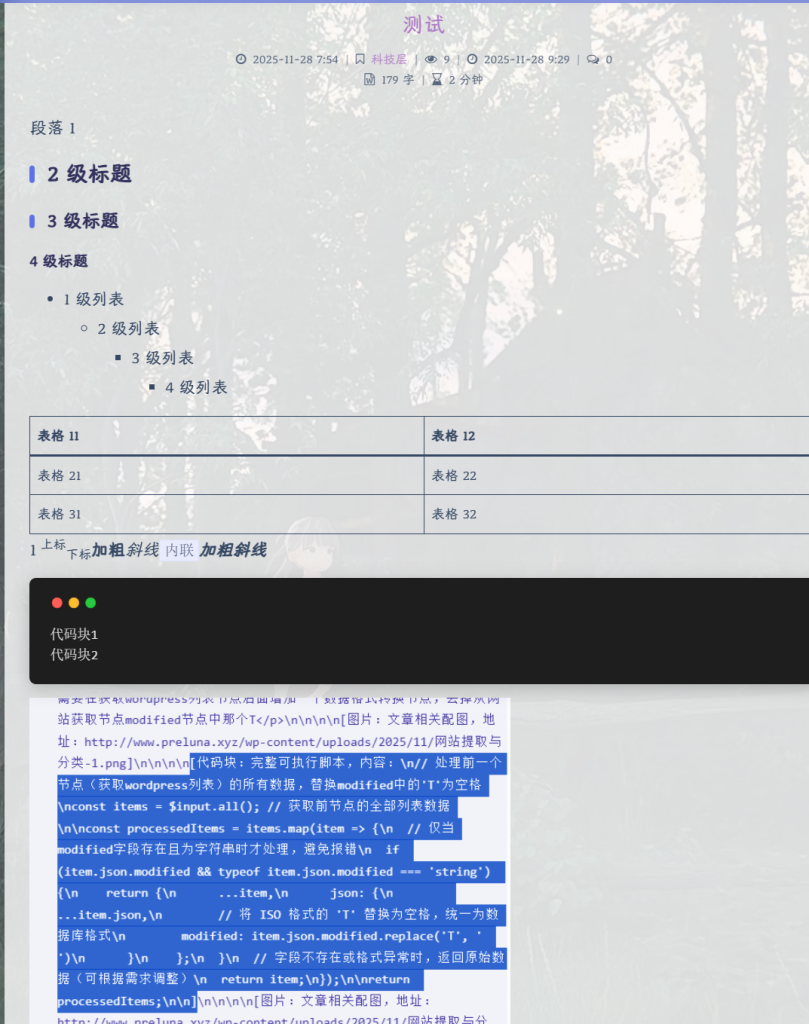Open the 科技层 category link

click(x=389, y=60)
